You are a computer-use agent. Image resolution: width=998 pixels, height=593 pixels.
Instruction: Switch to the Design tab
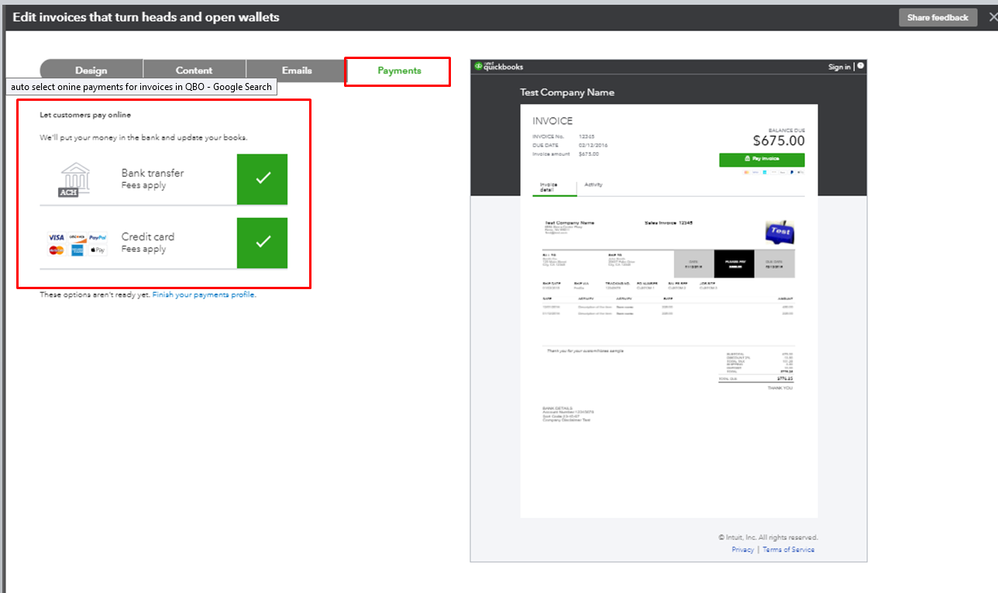(x=92, y=70)
